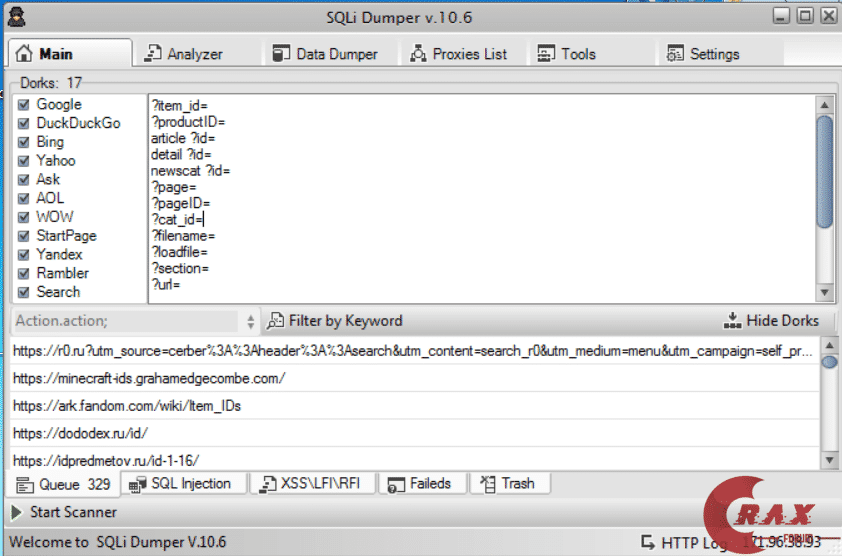Screen dimensions: 842x556
Task: Click the dorks list scrollbar thumb
Action: point(824,172)
